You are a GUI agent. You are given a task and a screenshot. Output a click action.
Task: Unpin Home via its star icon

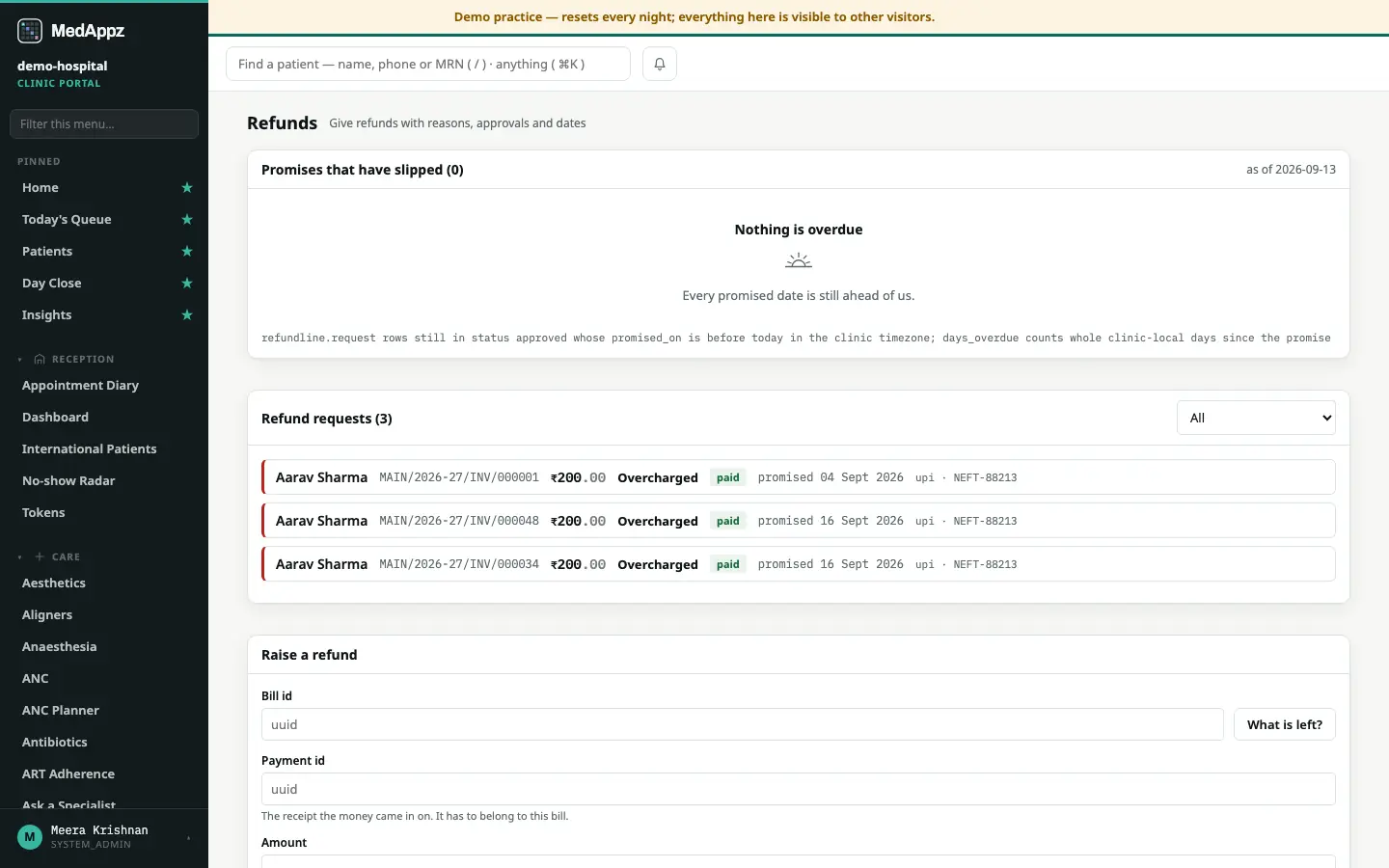(187, 188)
